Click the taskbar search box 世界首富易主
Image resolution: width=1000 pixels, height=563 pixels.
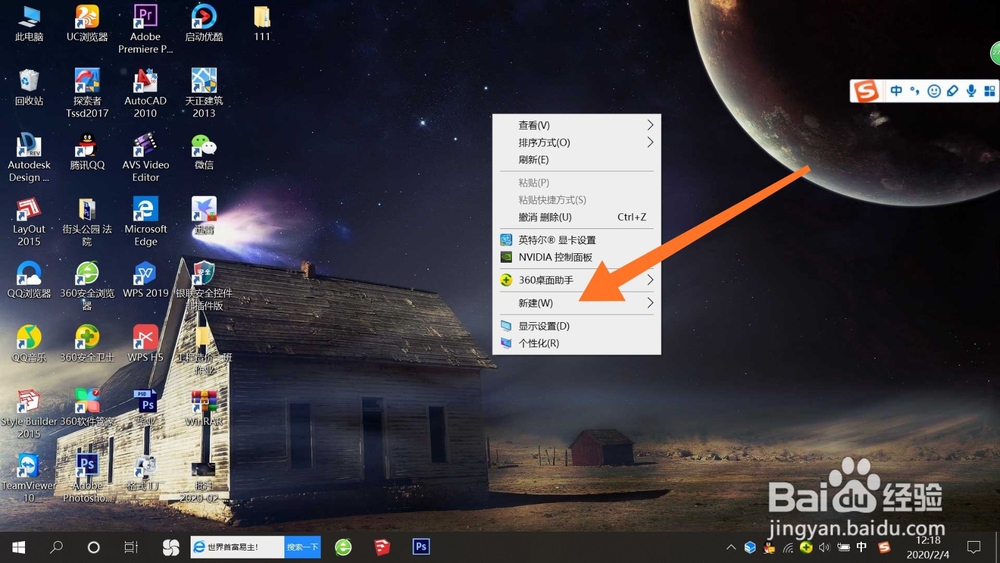coord(237,547)
